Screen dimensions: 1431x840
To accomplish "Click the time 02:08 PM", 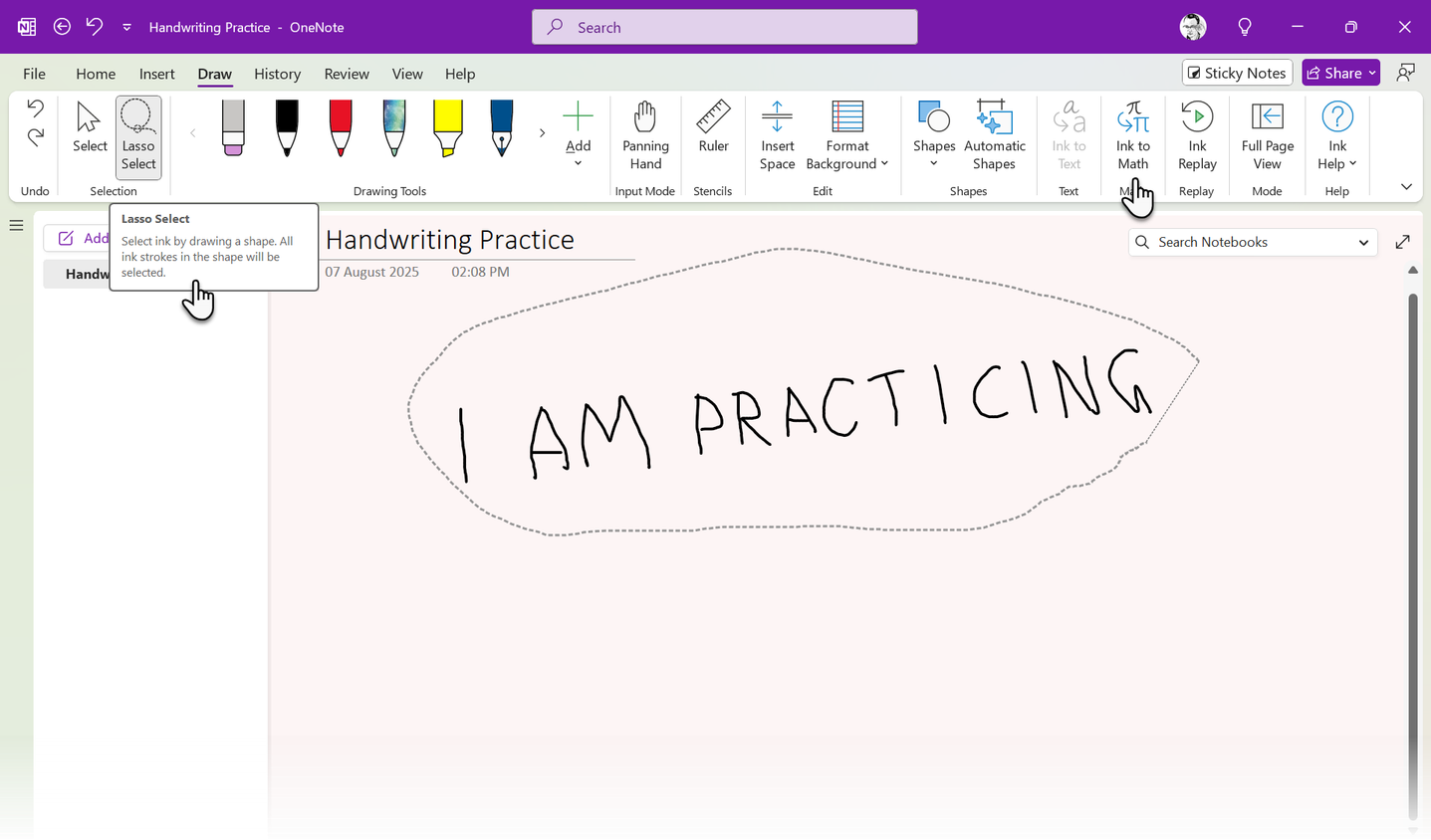I will (x=480, y=272).
